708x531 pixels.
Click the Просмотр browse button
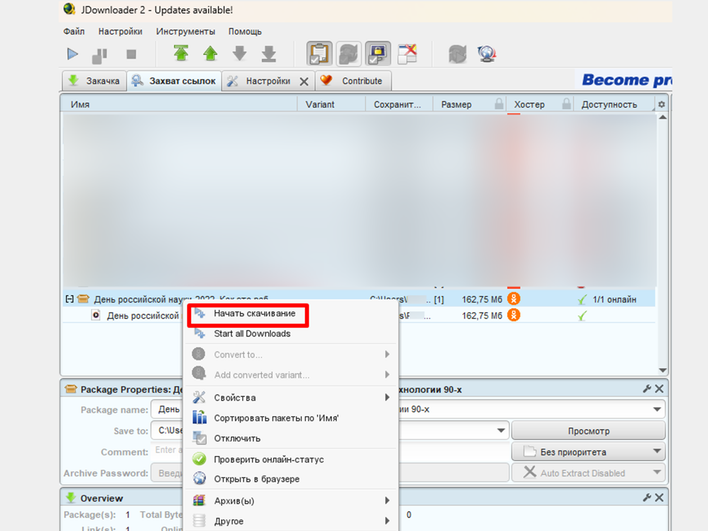(588, 431)
